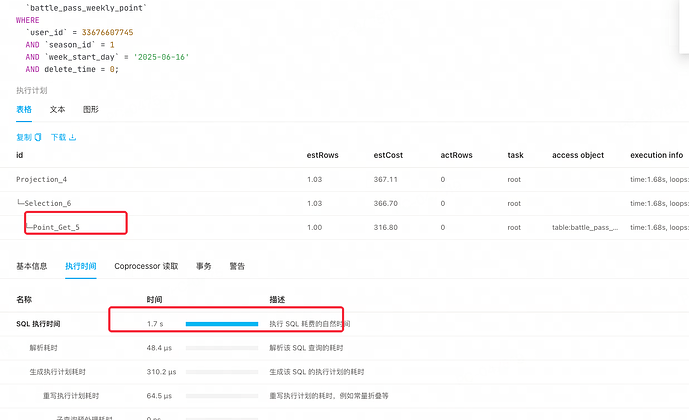The image size is (689, 420).
Task: Click the copy (复制) icon
Action: click(38, 137)
